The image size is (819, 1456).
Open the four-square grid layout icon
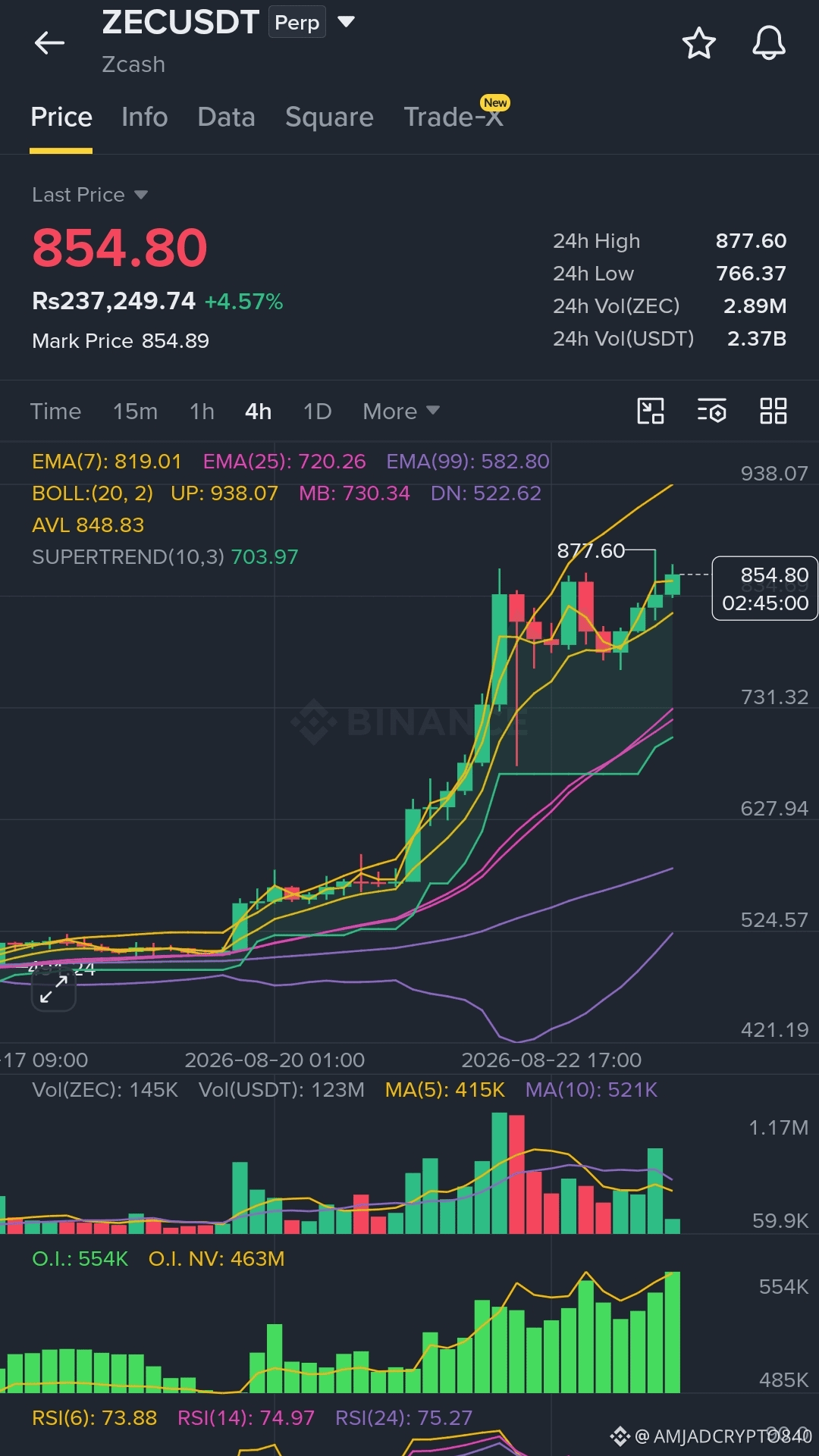tap(773, 411)
